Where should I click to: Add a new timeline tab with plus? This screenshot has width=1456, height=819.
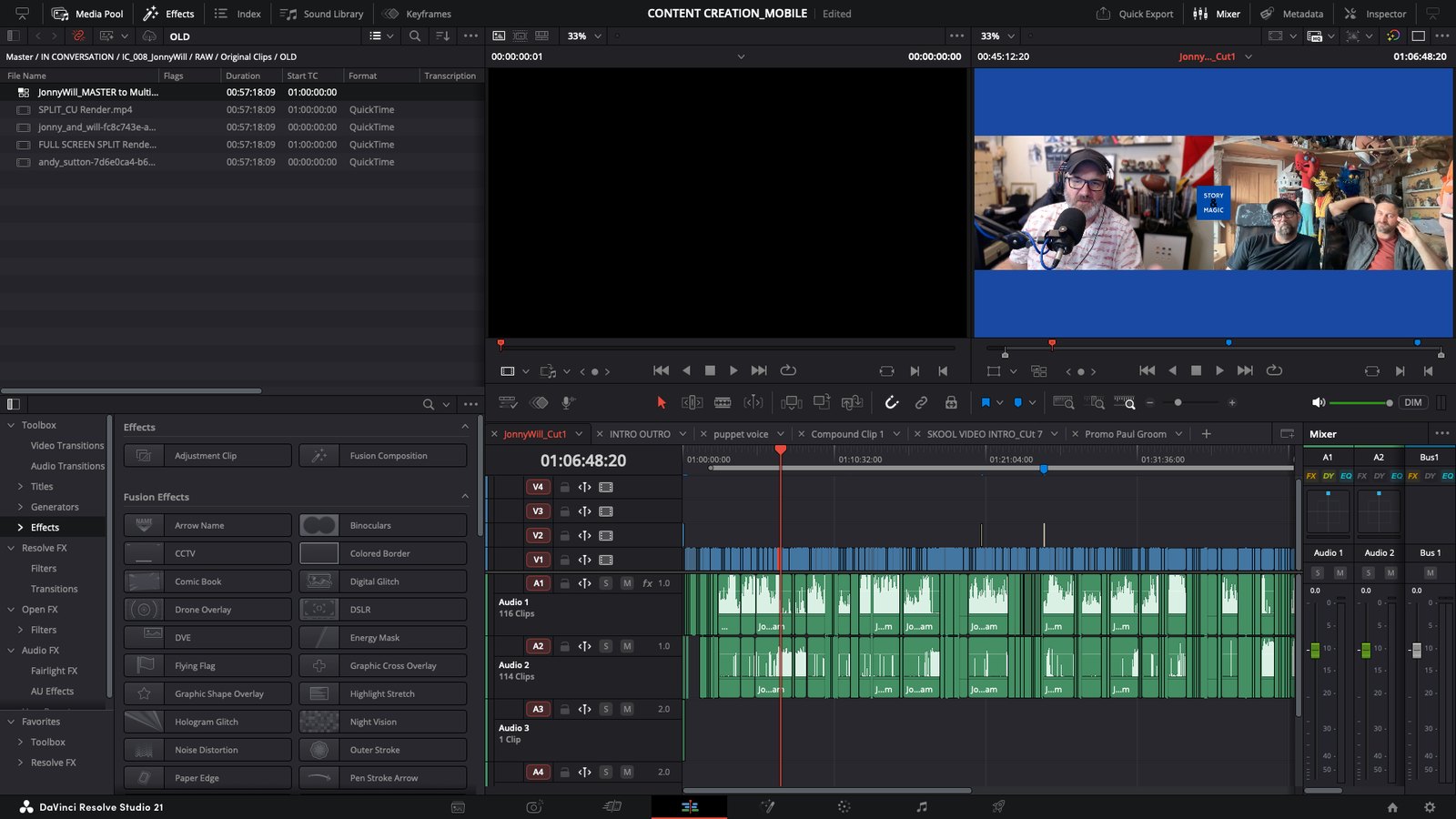pos(1207,434)
